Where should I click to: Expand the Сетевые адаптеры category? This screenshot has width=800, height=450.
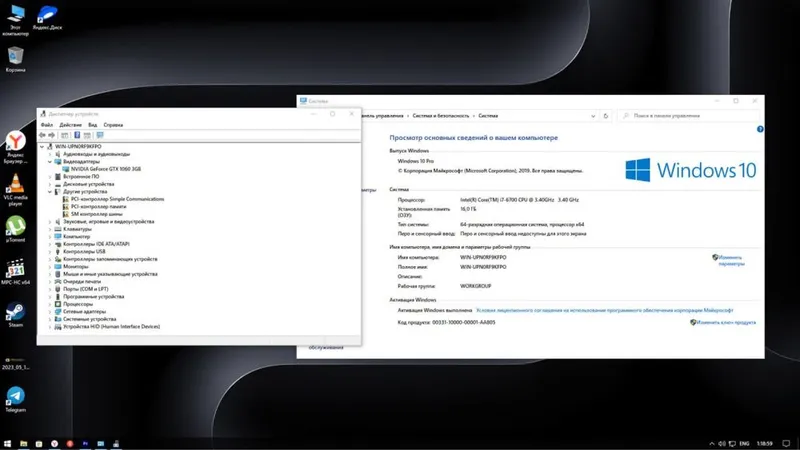click(50, 311)
